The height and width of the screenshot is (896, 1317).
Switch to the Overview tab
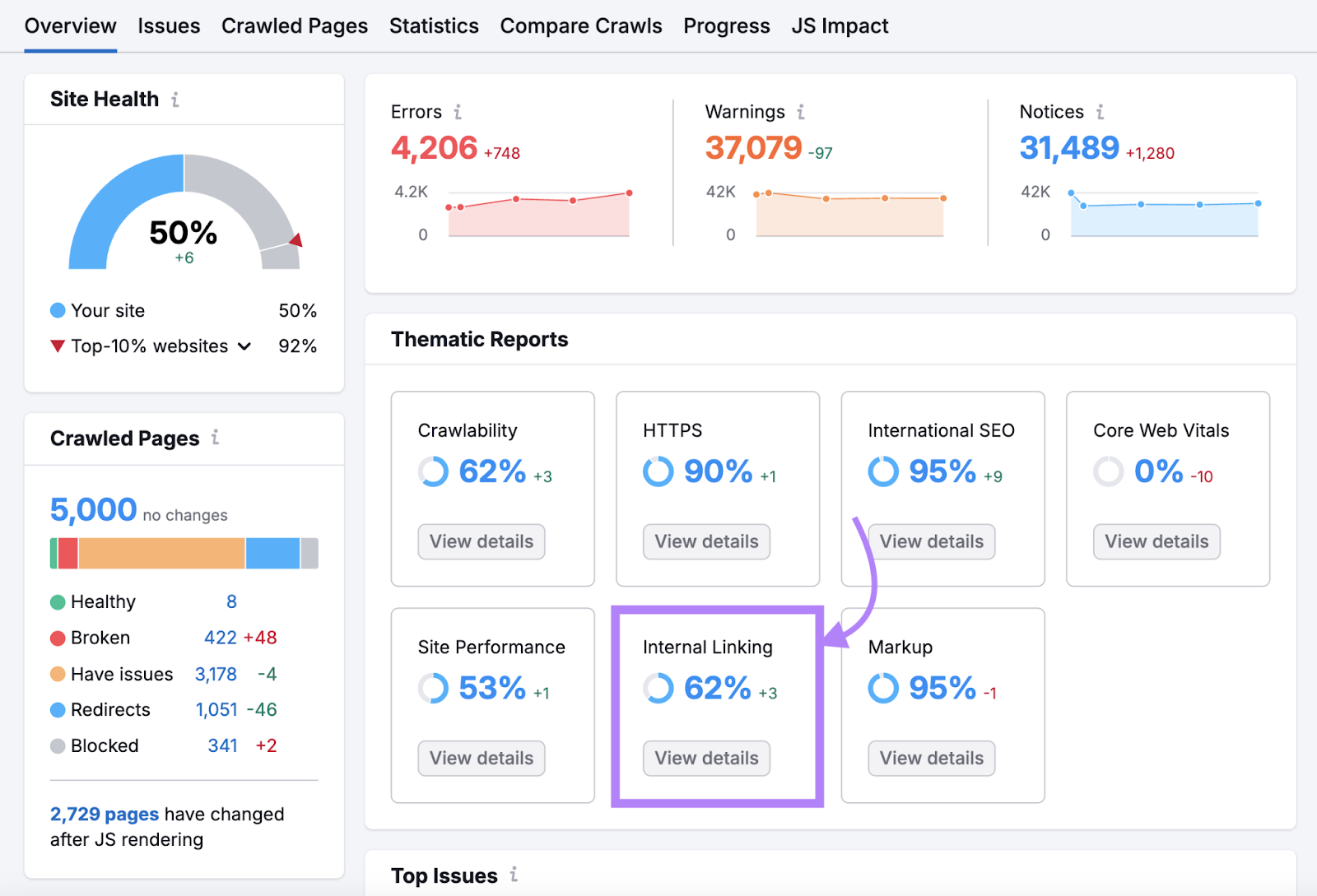click(71, 26)
